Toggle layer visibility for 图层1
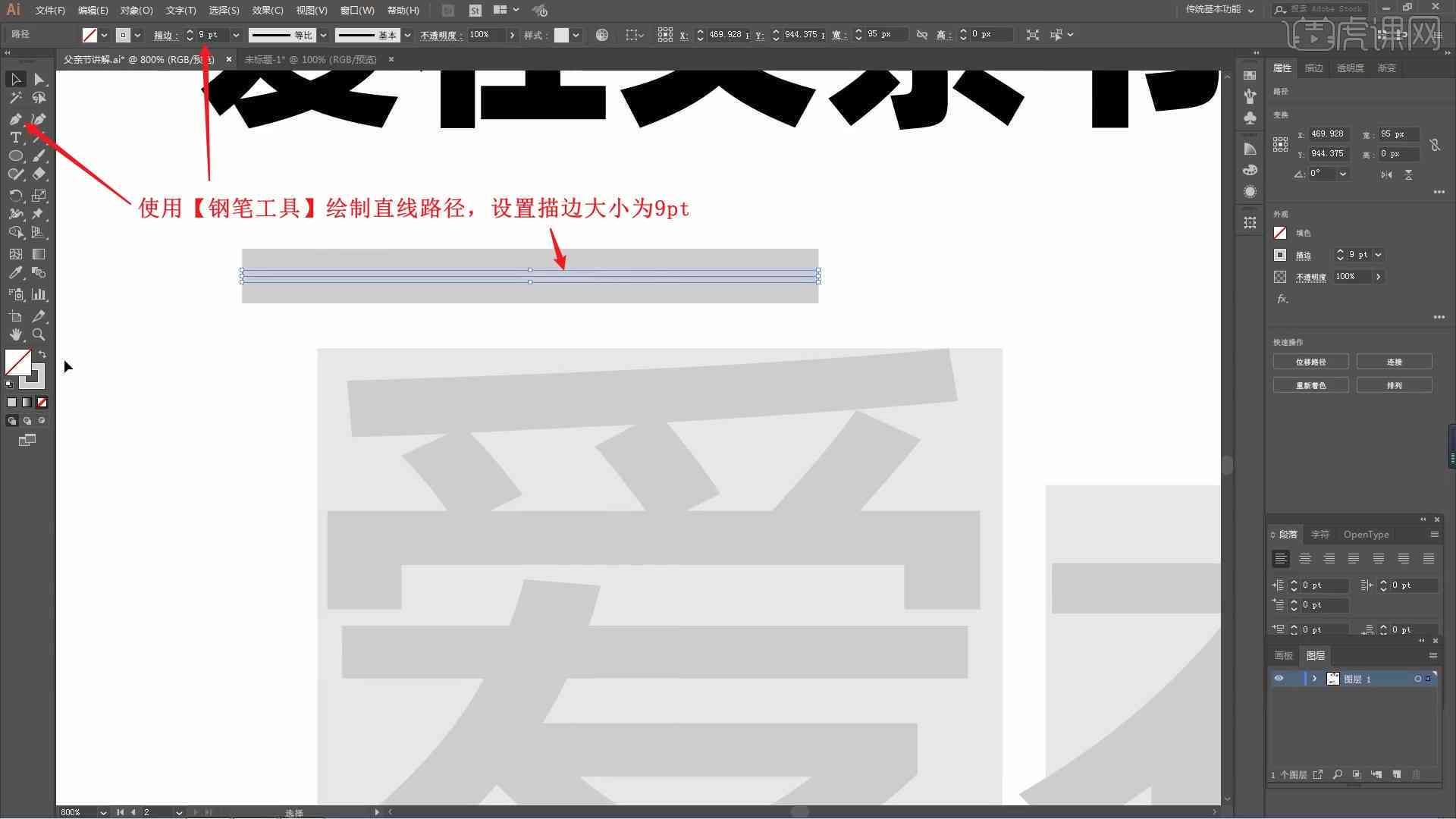 click(1279, 679)
